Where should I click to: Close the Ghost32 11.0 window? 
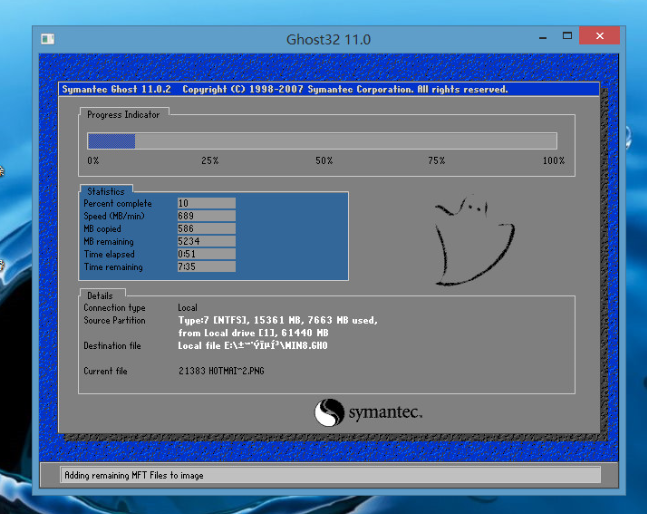pyautogui.click(x=600, y=36)
